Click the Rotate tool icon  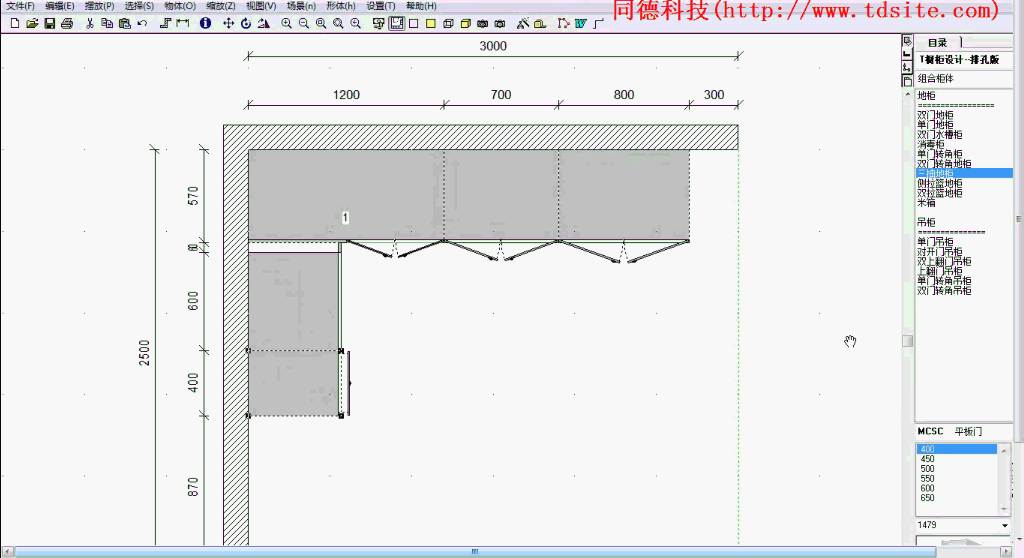(245, 23)
